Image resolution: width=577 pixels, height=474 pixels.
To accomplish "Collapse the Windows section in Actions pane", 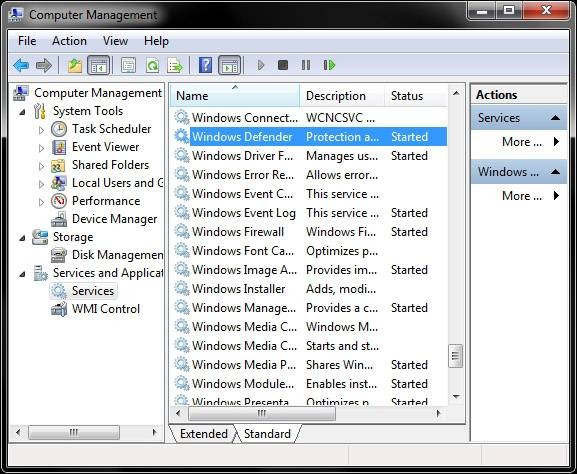I will (x=555, y=171).
